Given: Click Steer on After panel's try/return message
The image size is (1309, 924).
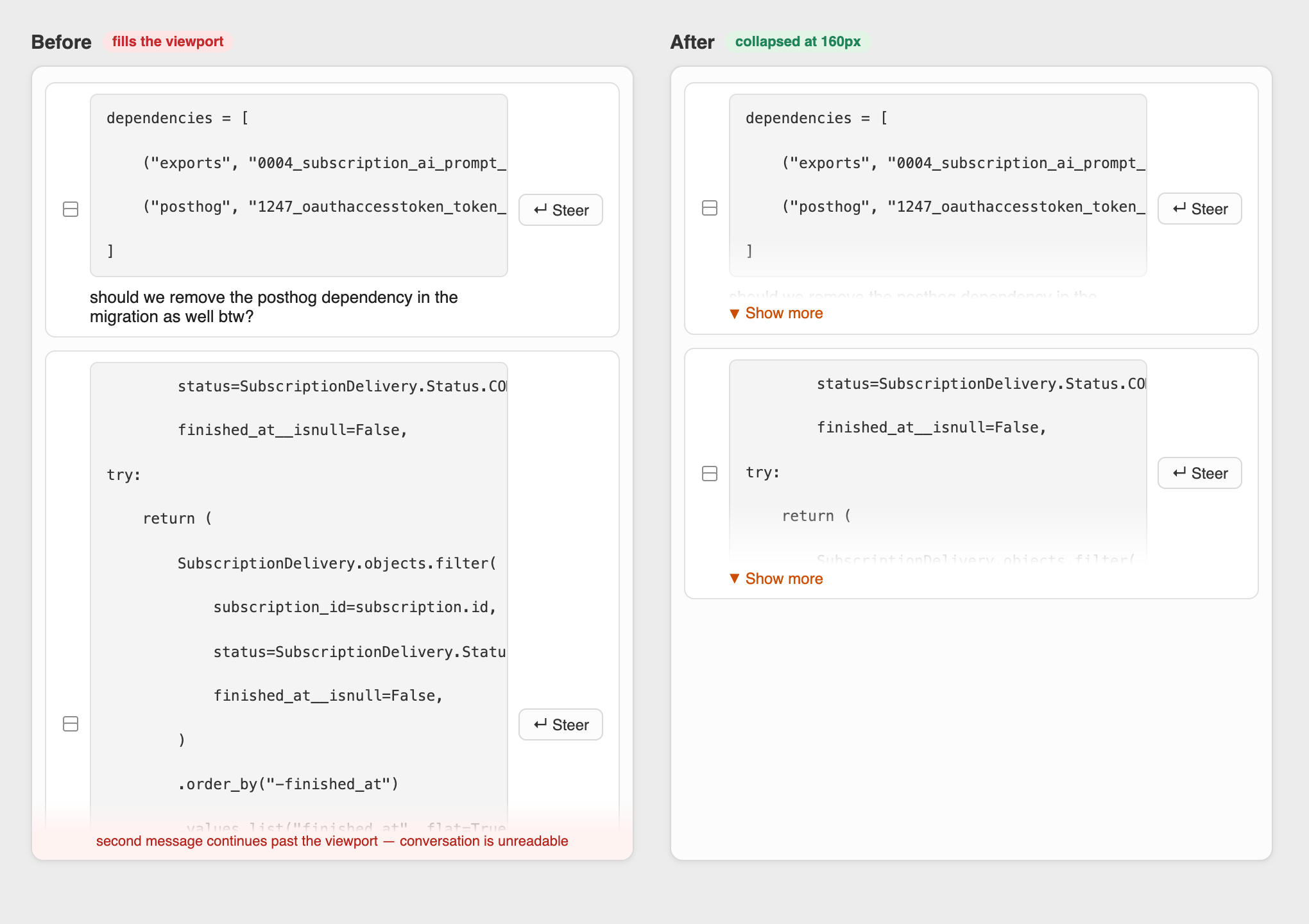Looking at the screenshot, I should [1199, 473].
